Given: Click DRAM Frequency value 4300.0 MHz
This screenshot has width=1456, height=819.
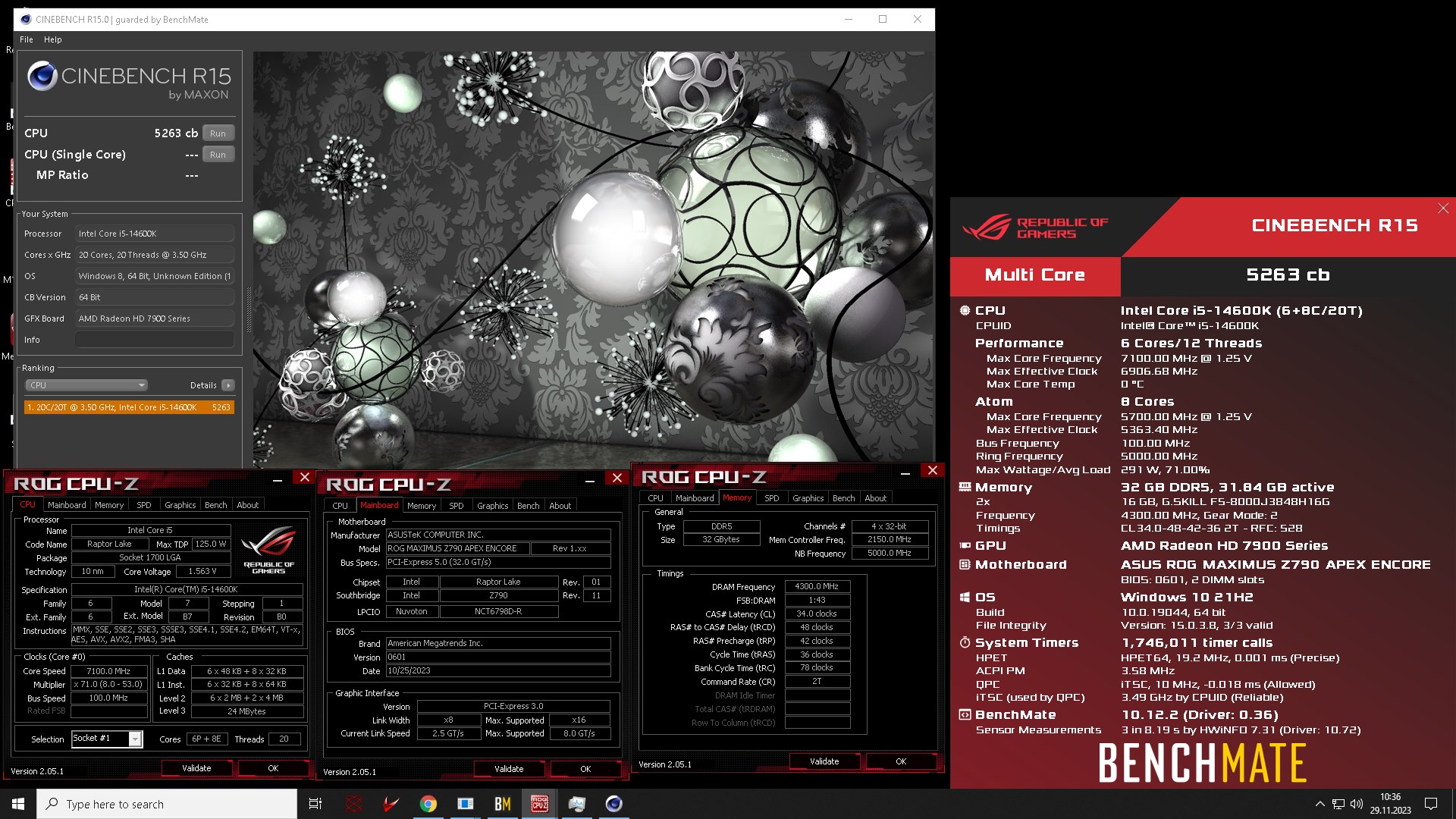Looking at the screenshot, I should click(817, 586).
